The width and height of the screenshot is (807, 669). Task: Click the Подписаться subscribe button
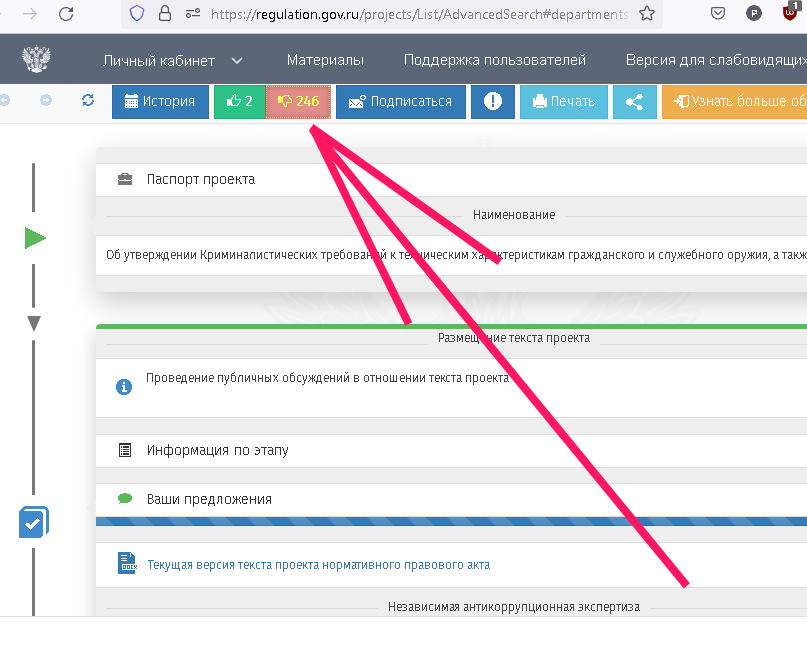[400, 101]
